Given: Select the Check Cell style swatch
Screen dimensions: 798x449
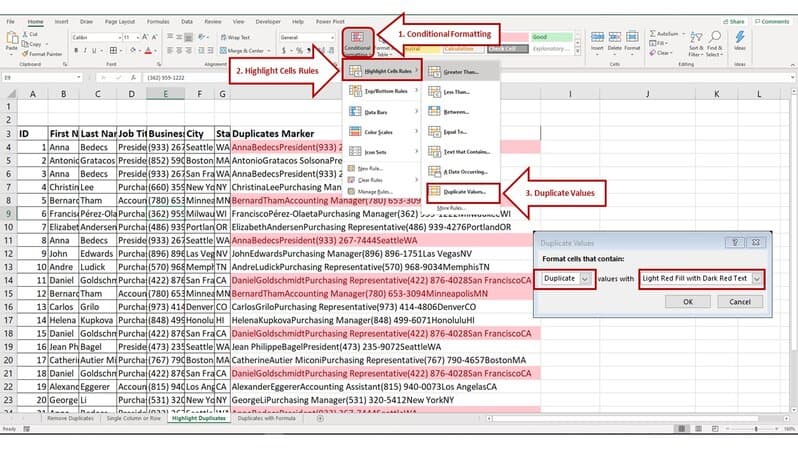Looking at the screenshot, I should coord(507,49).
